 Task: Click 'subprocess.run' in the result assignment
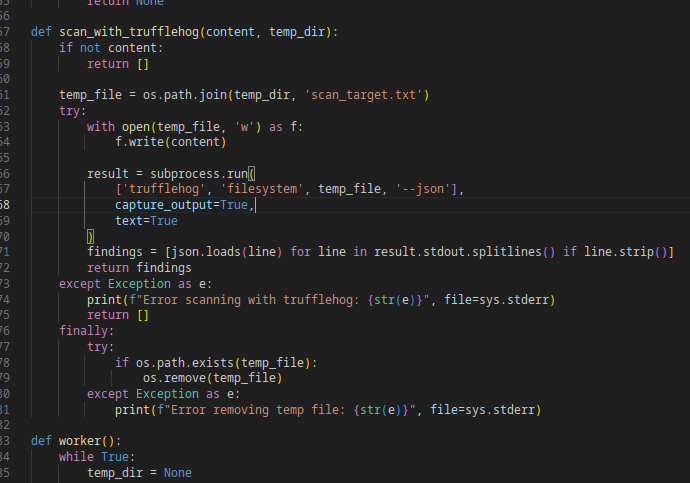199,174
